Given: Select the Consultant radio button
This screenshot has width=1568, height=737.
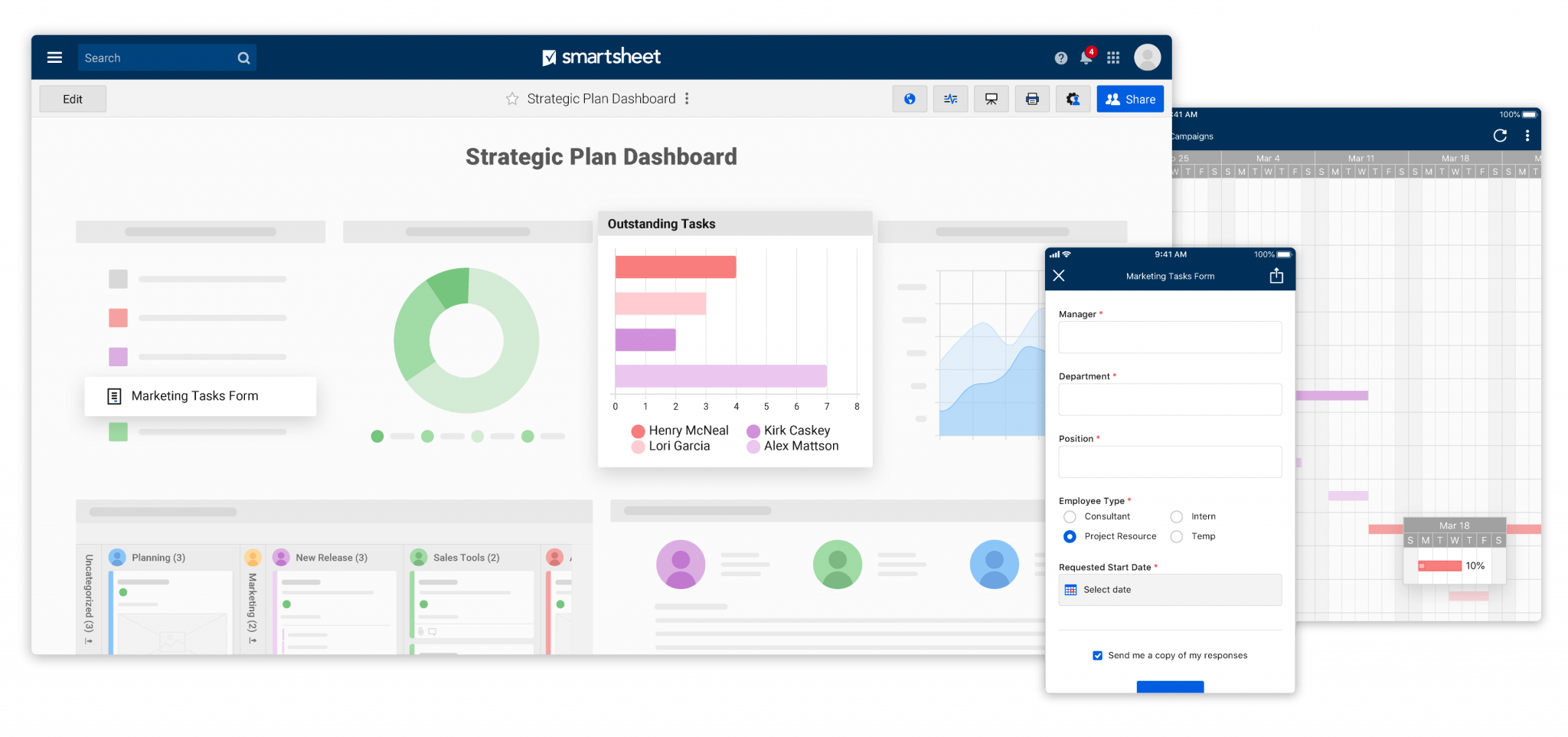Looking at the screenshot, I should [x=1070, y=517].
